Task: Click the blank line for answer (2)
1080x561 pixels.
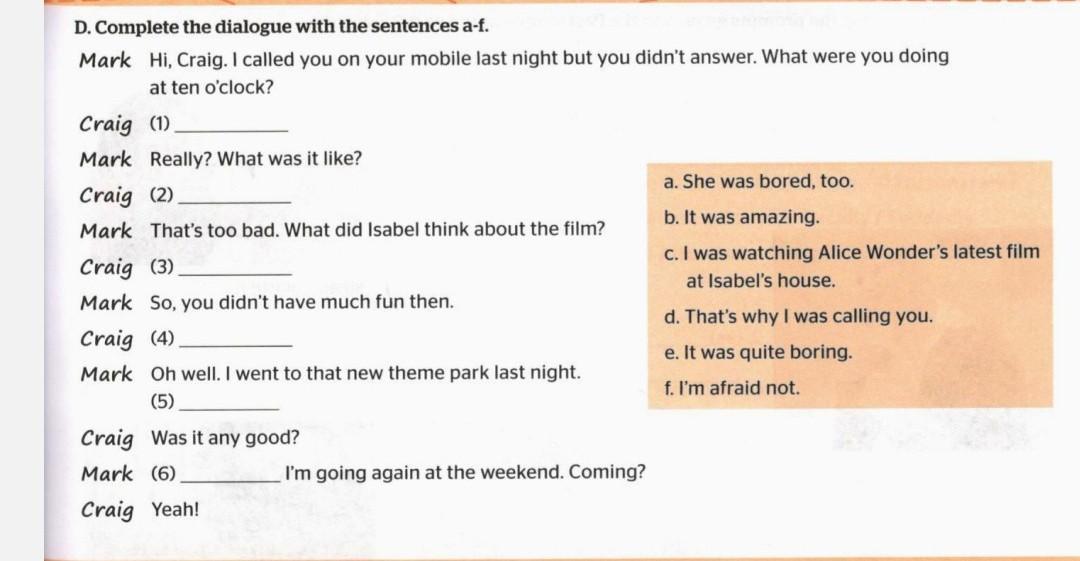Action: click(233, 197)
